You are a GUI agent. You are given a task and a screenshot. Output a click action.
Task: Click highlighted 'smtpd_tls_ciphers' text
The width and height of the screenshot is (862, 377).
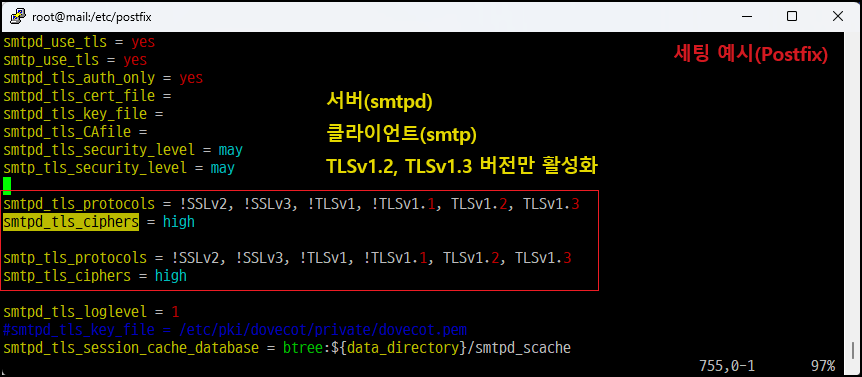click(71, 222)
